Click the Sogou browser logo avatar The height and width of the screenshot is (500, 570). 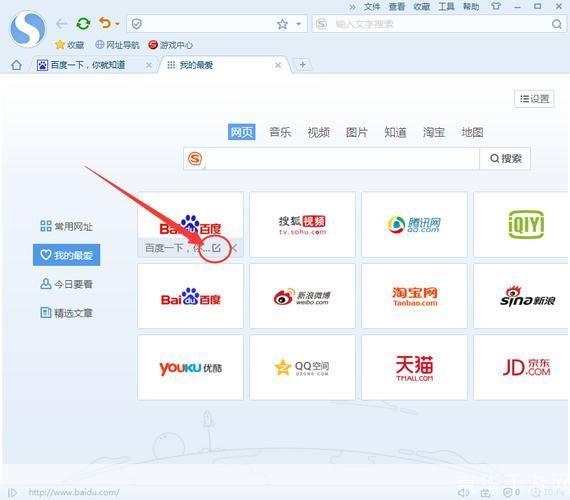point(28,28)
